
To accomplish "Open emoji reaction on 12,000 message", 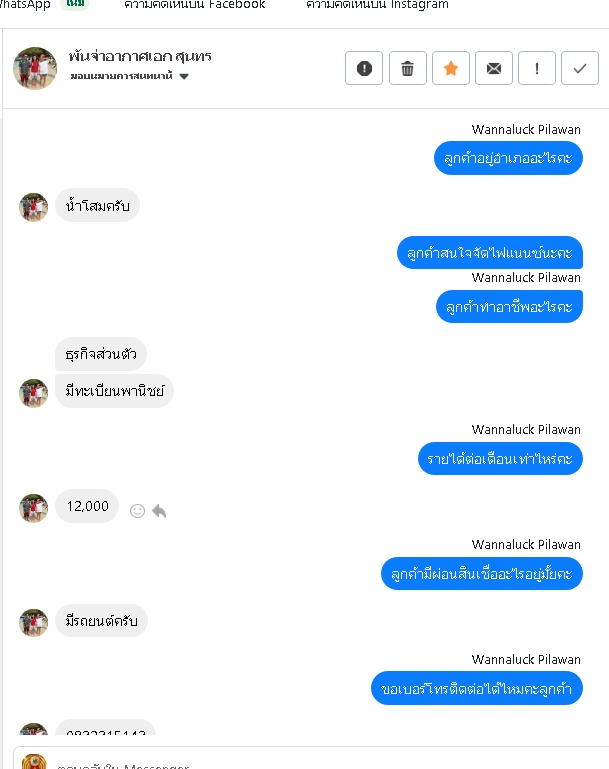I will [137, 511].
